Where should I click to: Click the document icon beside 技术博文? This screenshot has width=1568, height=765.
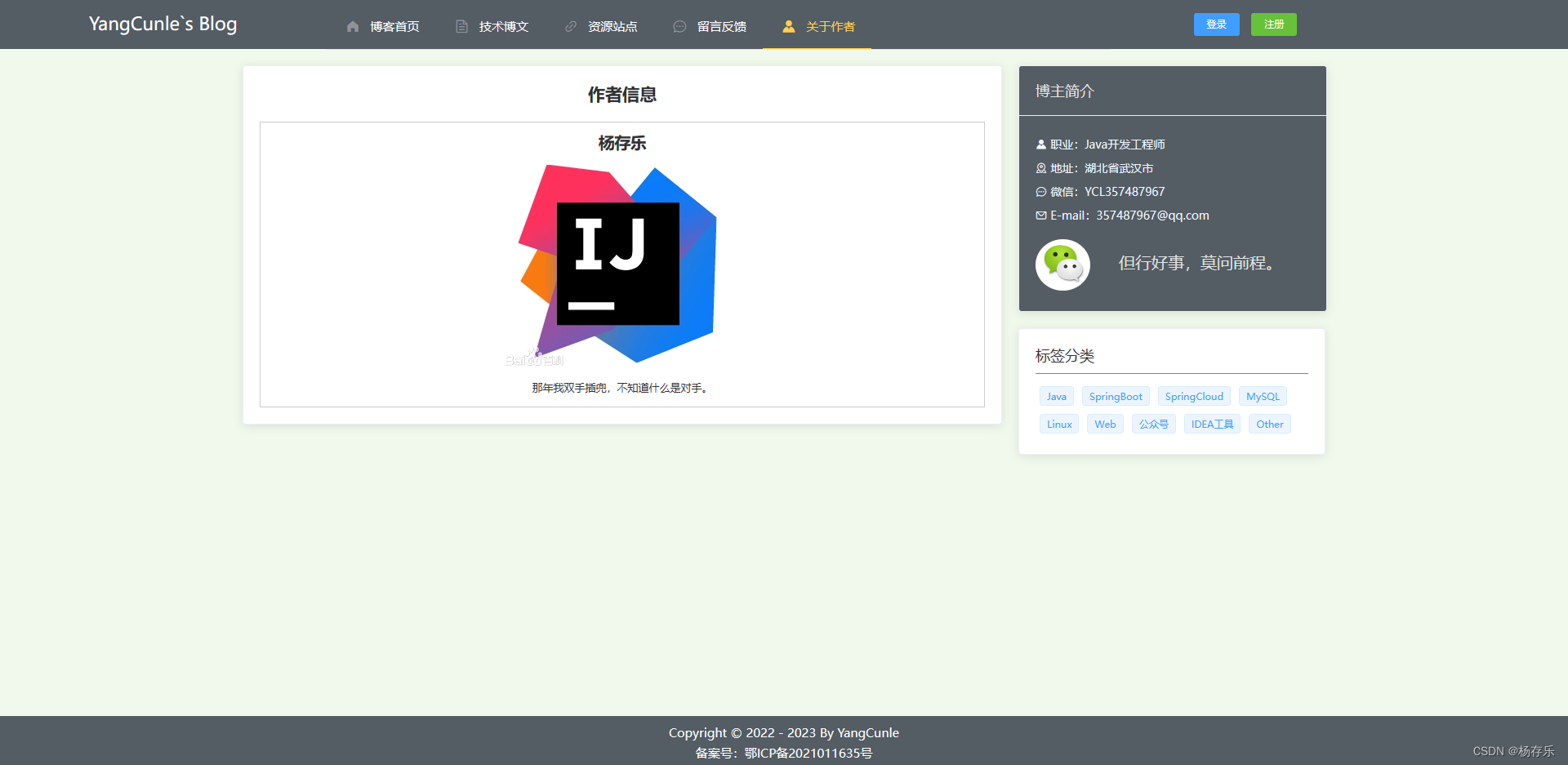(461, 27)
